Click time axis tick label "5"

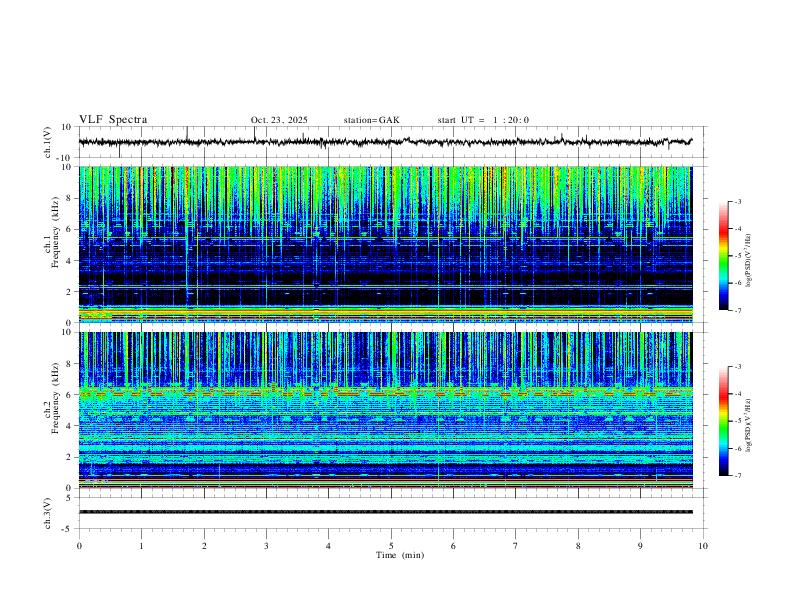[x=391, y=546]
